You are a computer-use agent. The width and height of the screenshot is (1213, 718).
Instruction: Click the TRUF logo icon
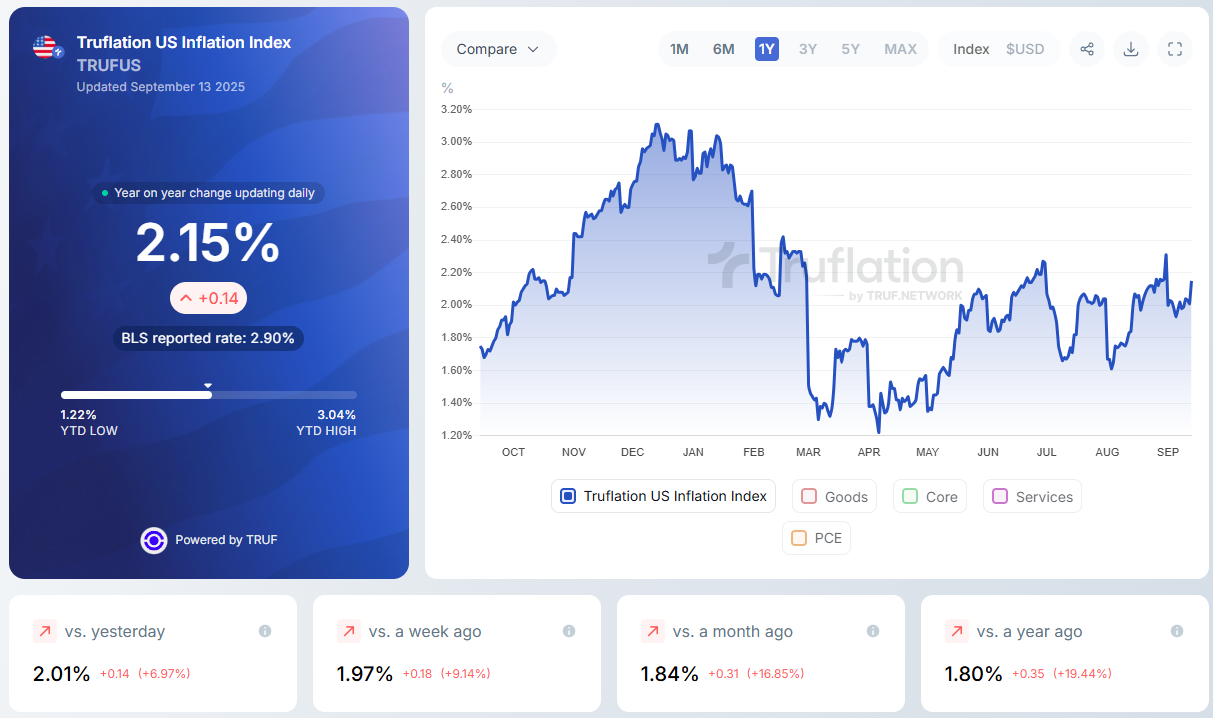point(153,540)
